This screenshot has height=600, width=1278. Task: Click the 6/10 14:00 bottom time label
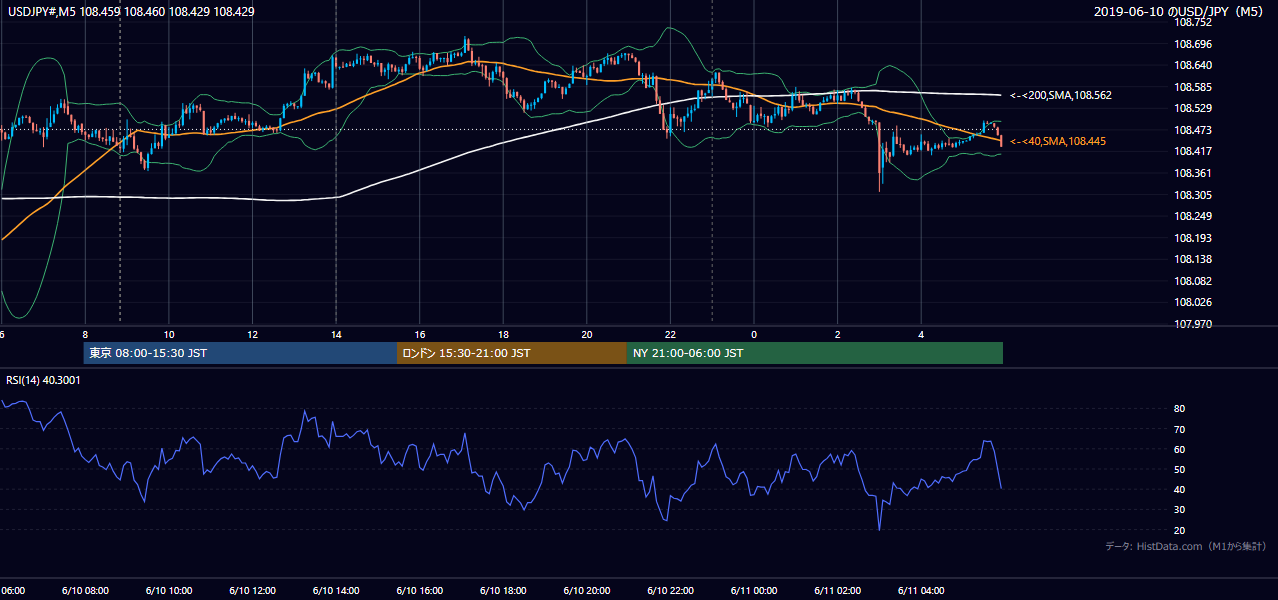click(x=336, y=591)
